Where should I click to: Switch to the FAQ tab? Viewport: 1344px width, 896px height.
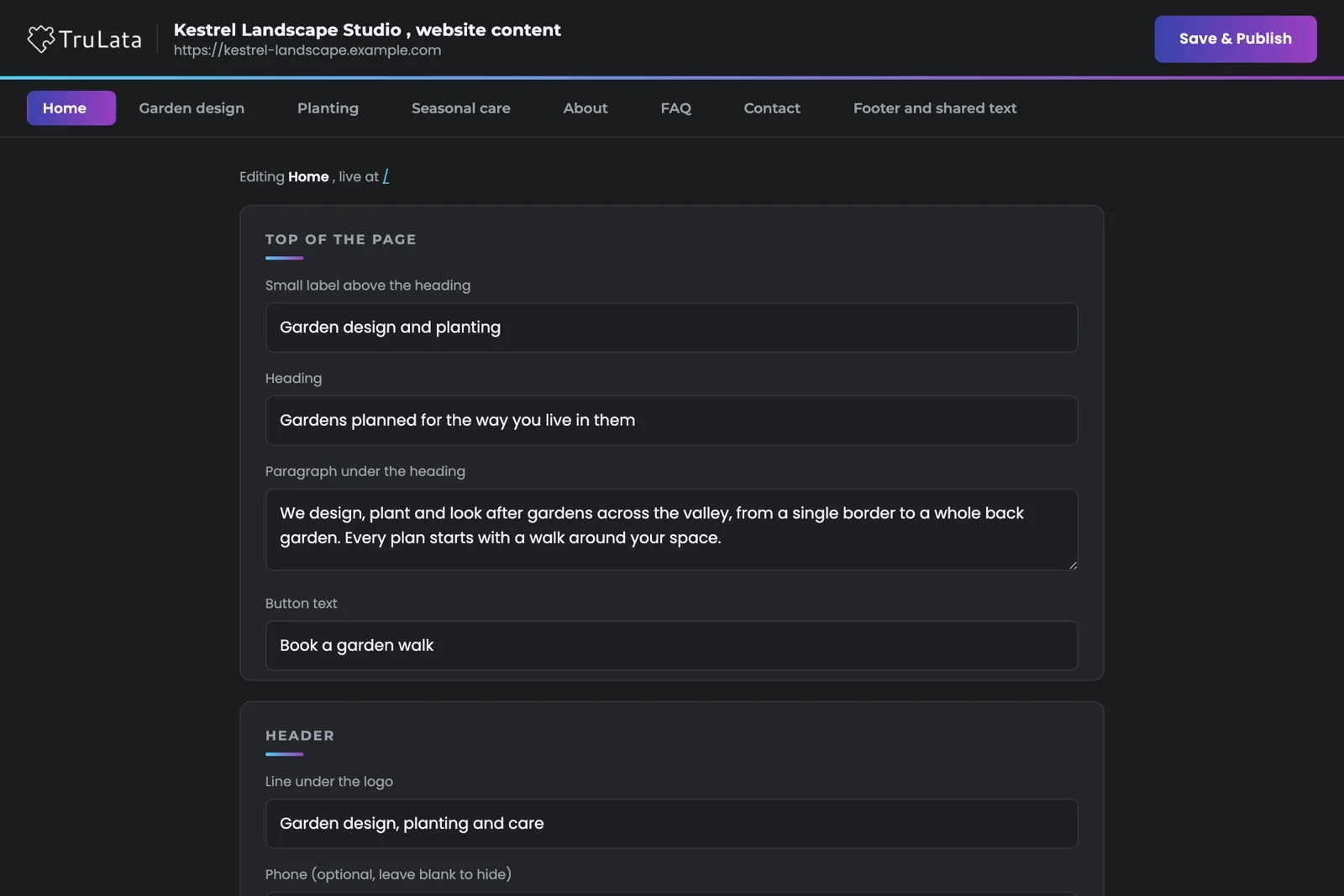676,108
